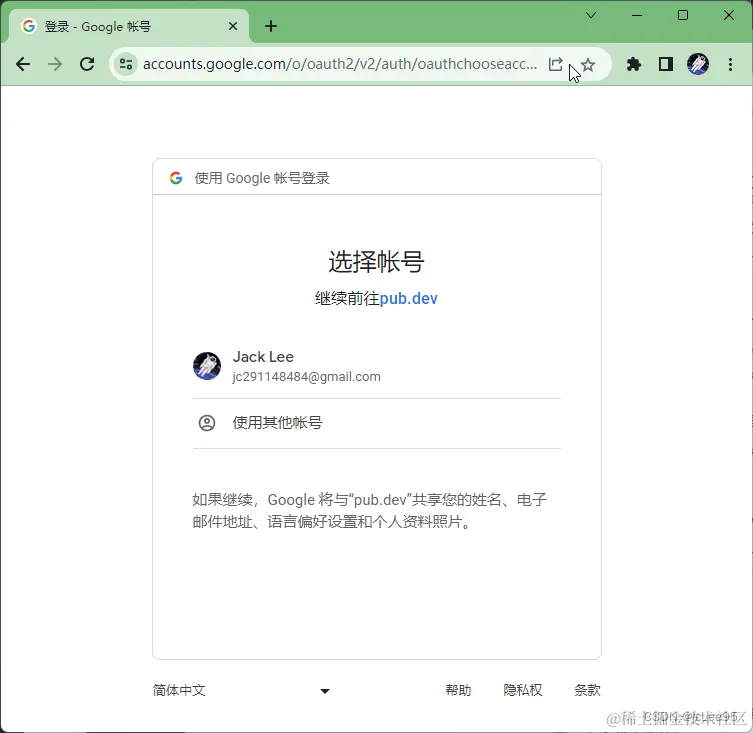Reload the current page
753x733 pixels.
87,64
